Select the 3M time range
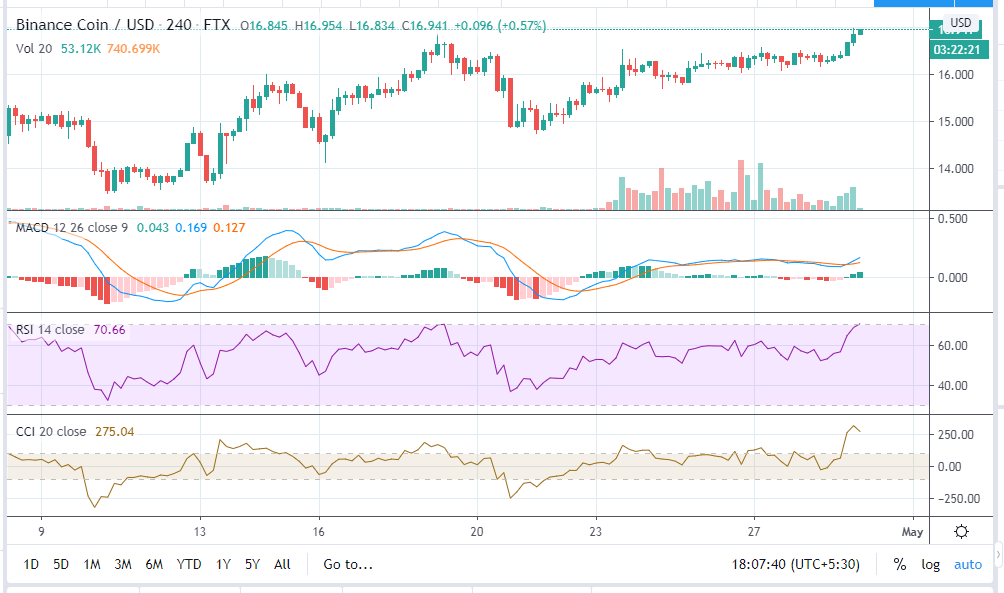The height and width of the screenshot is (593, 1004). point(123,564)
